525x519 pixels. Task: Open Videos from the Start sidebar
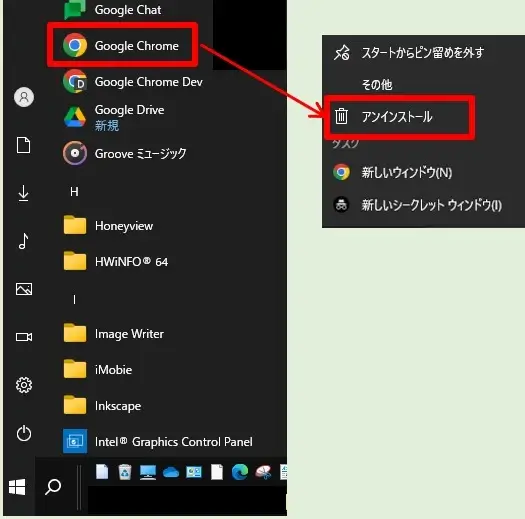tap(24, 337)
